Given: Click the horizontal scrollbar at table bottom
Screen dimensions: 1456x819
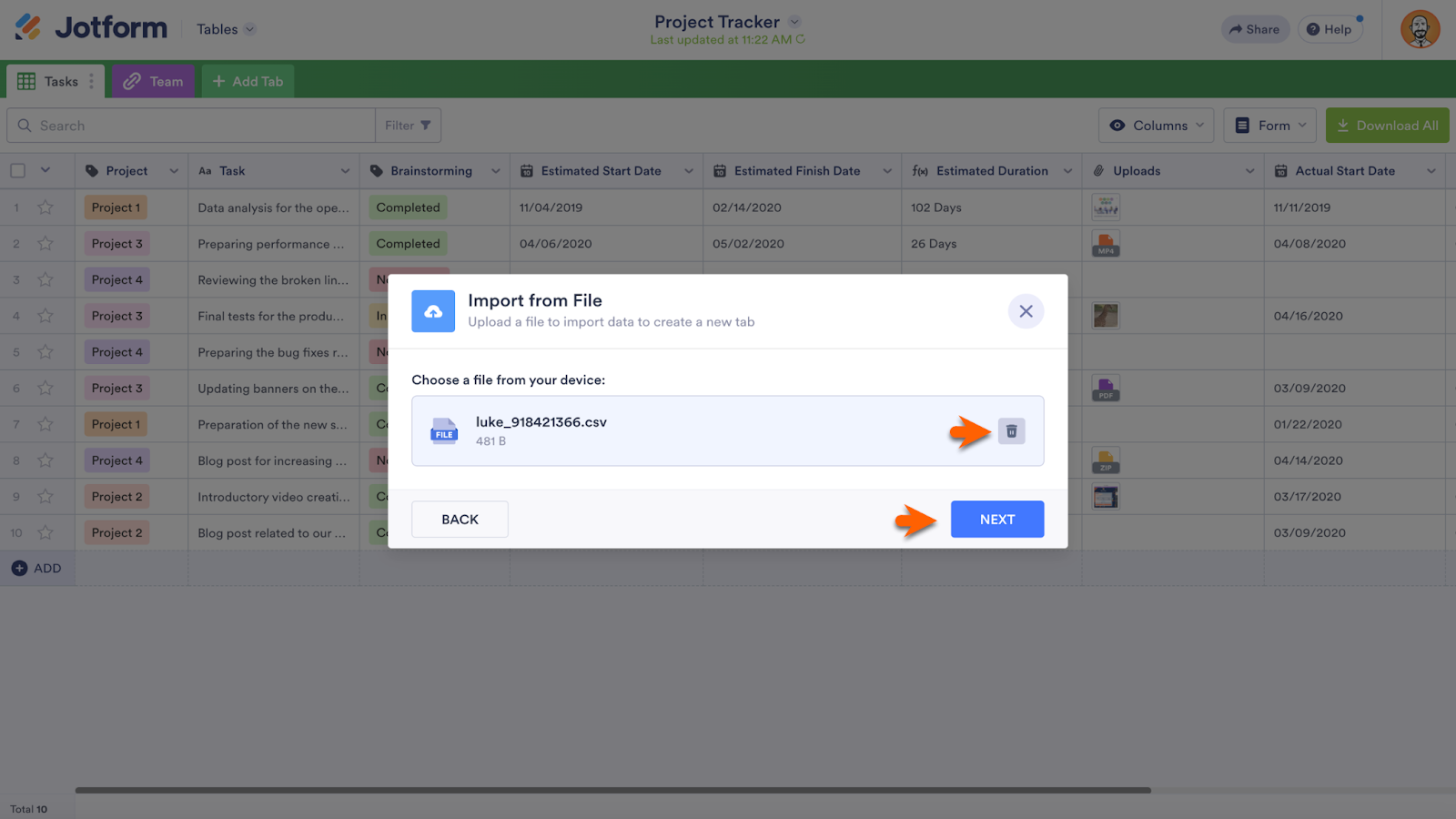Looking at the screenshot, I should 612,790.
